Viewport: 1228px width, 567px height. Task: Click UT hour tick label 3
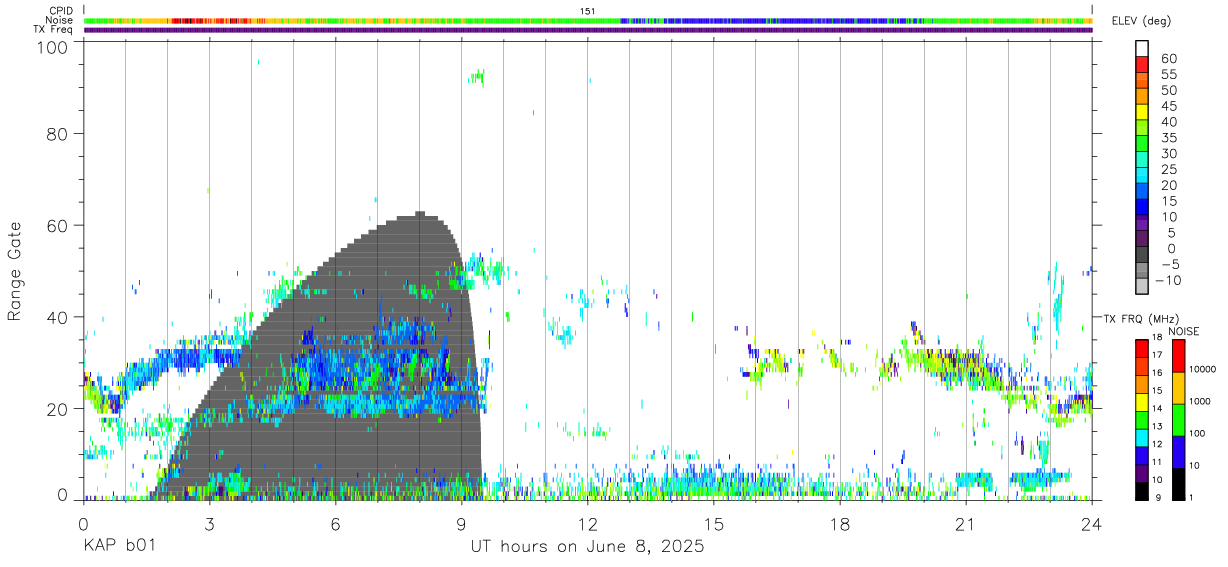point(210,523)
